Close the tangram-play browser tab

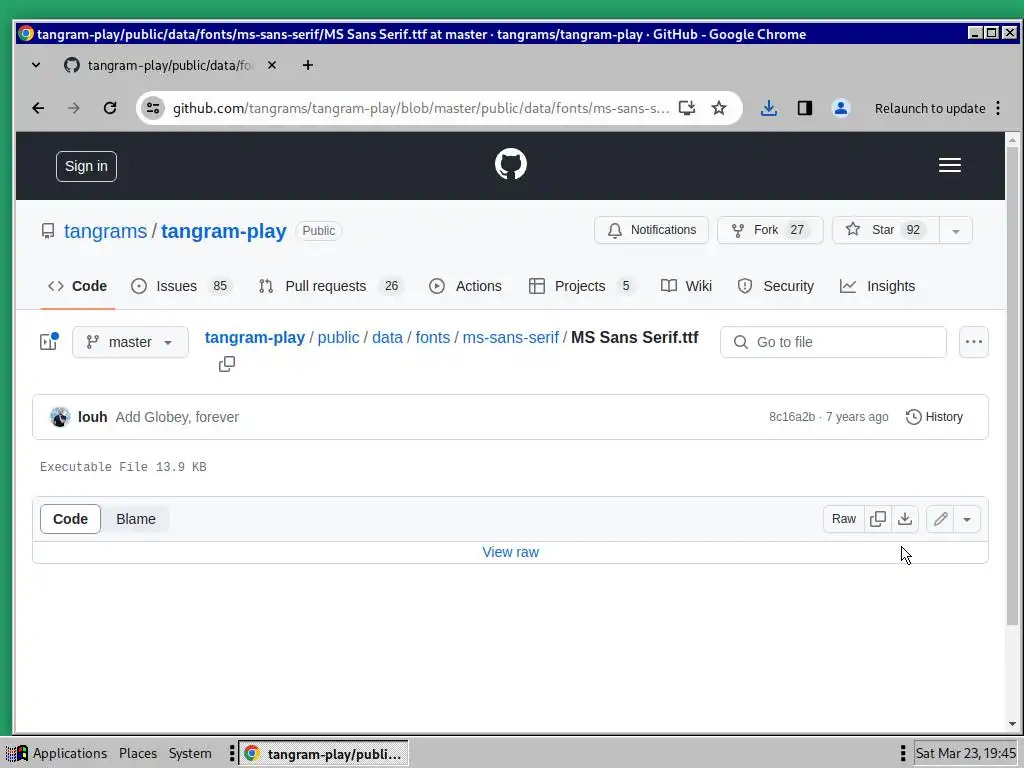pyautogui.click(x=272, y=65)
